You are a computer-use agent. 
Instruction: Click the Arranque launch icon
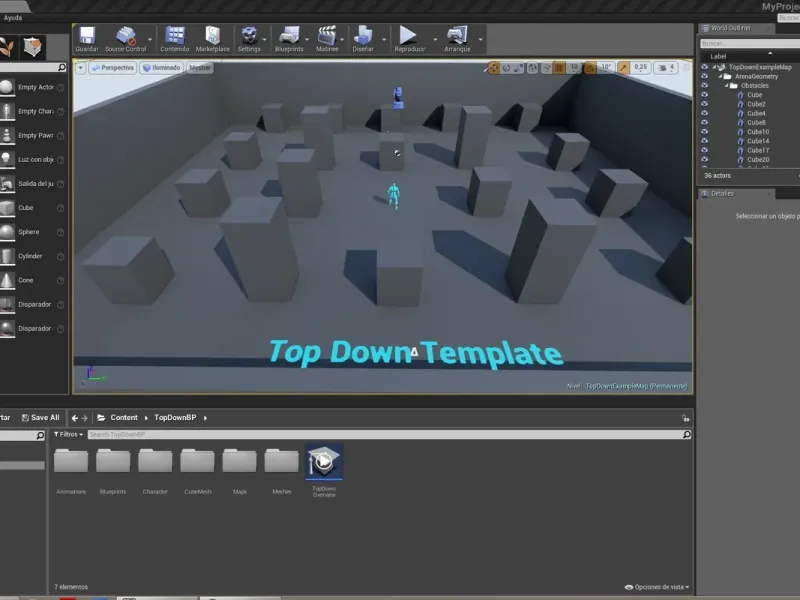(457, 39)
